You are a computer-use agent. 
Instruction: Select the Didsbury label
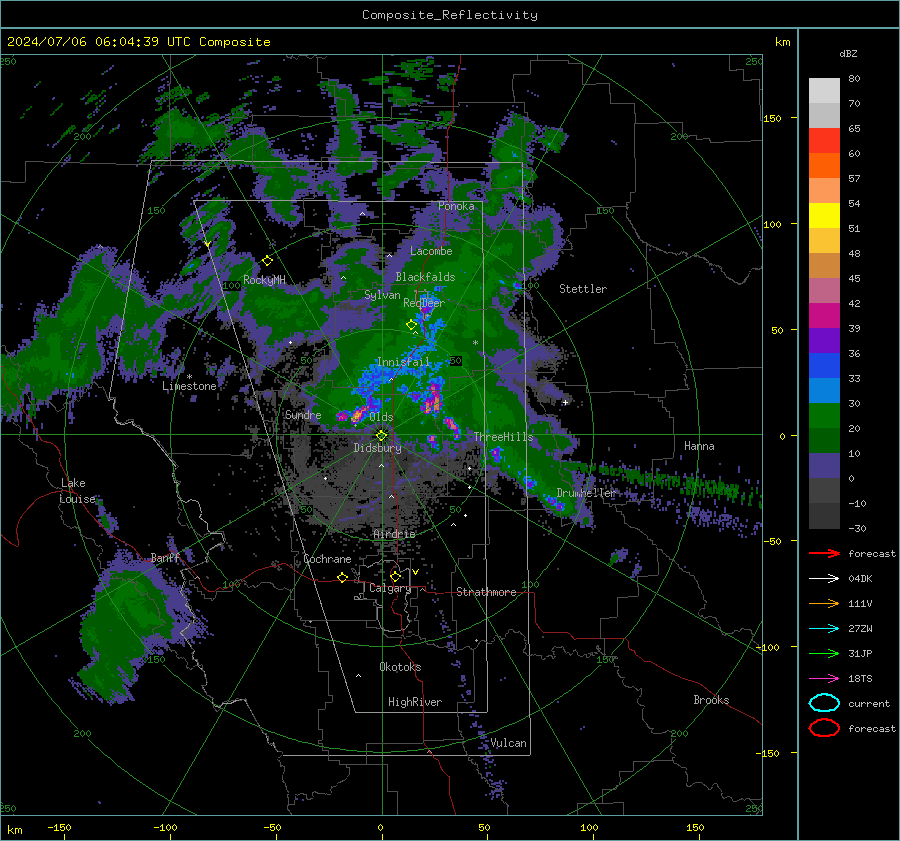click(377, 448)
